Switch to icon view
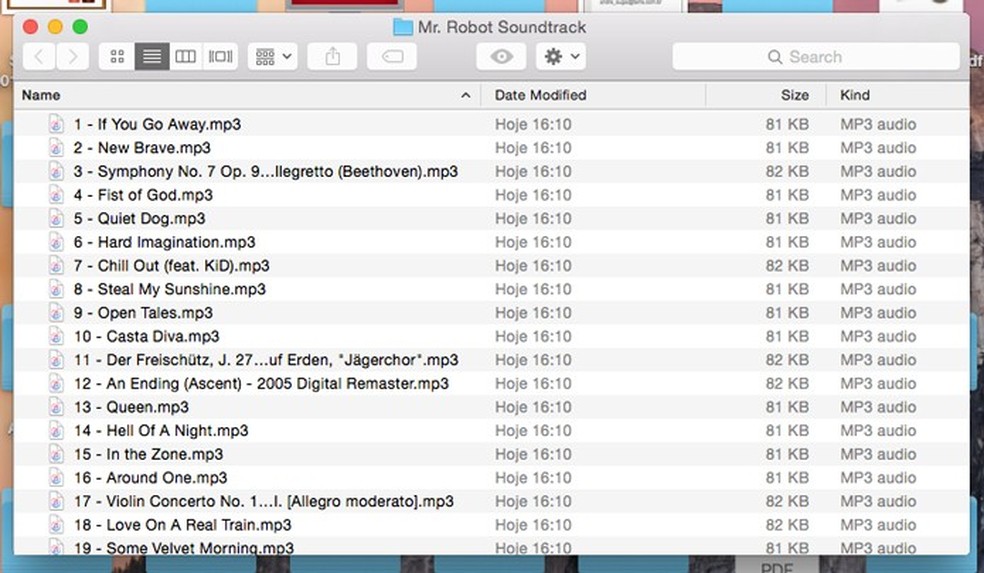The height and width of the screenshot is (573, 984). tap(117, 57)
